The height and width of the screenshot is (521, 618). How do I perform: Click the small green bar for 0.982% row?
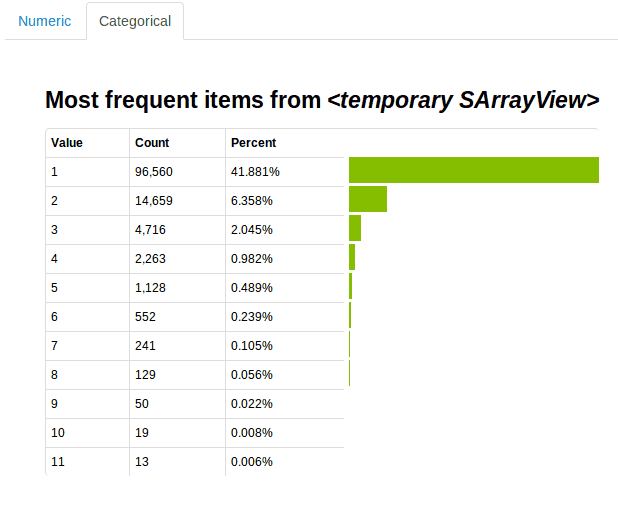click(352, 258)
